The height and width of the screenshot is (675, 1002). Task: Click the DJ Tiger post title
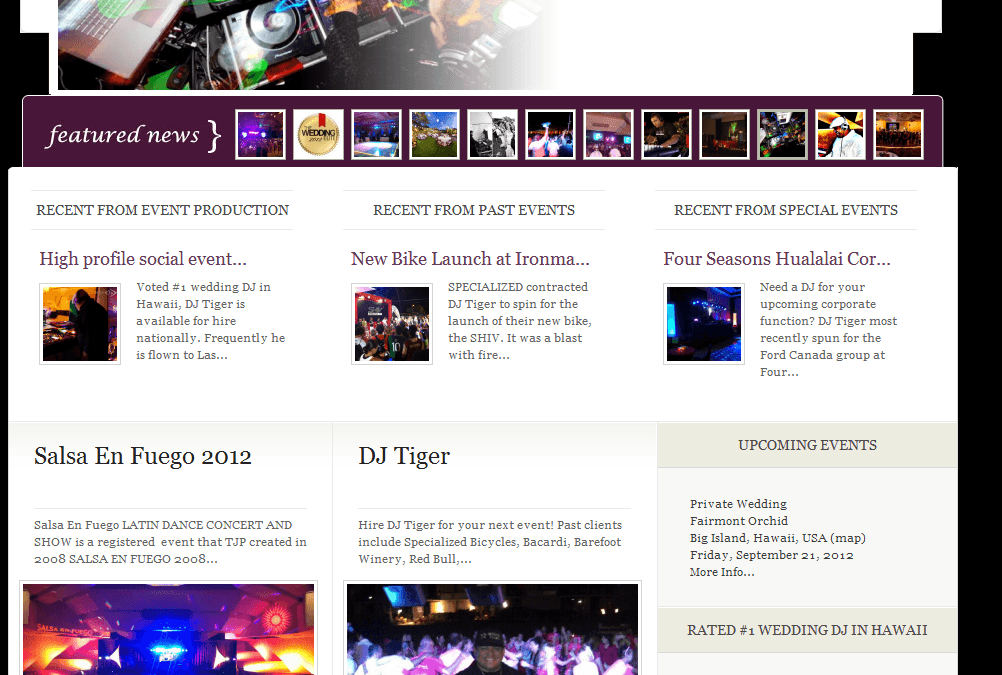coord(404,456)
